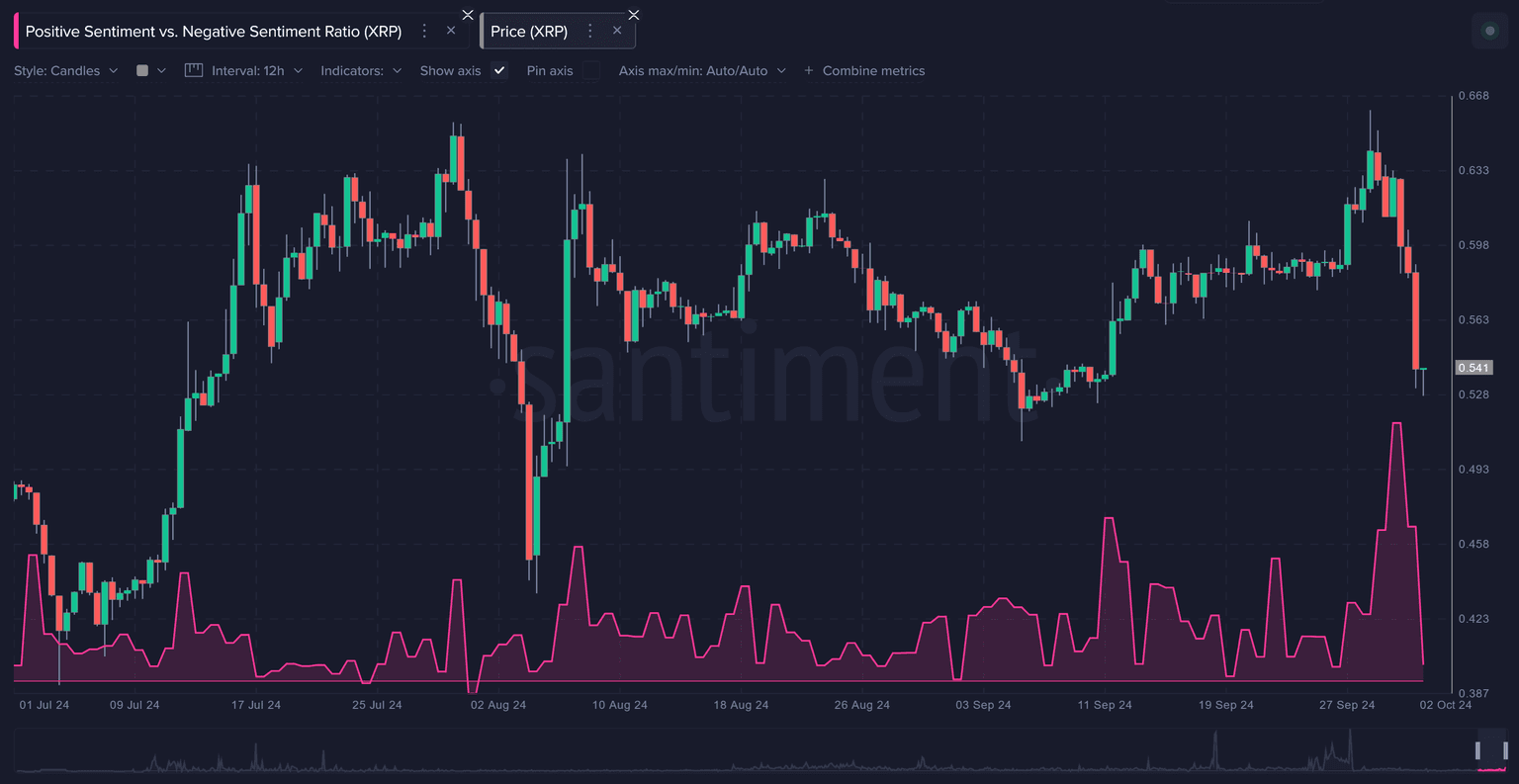Click corner X badge above Price (XRP) chip

pyautogui.click(x=634, y=14)
